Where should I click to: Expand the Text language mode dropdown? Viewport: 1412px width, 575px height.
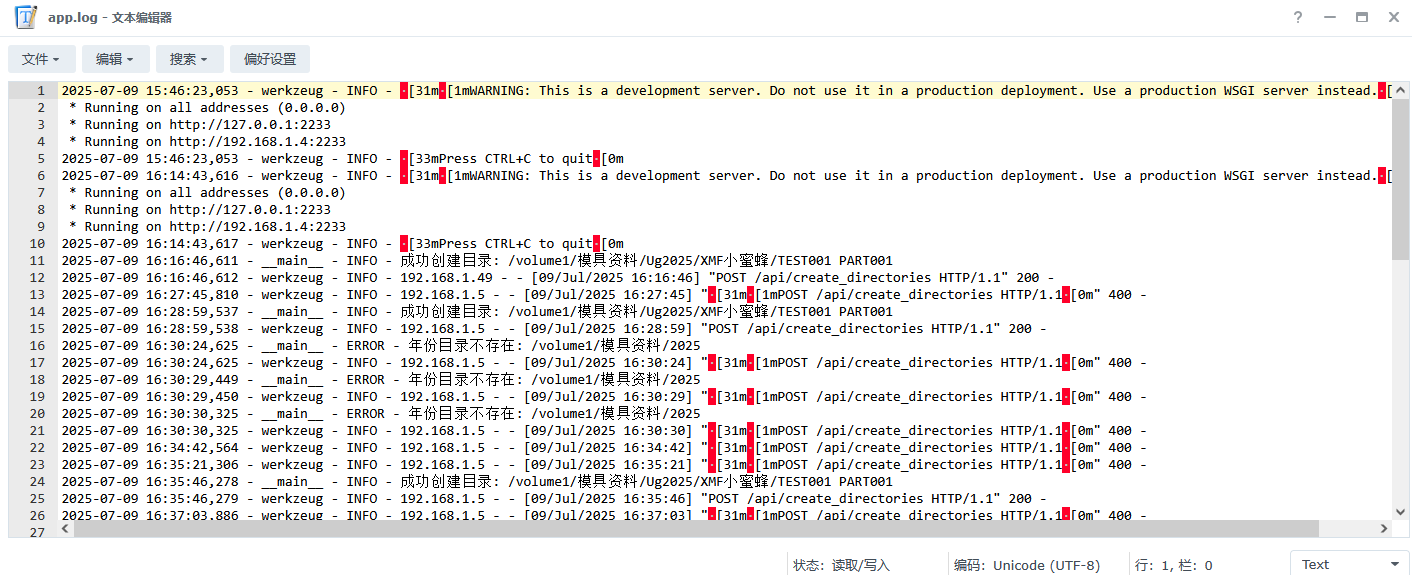[1349, 565]
